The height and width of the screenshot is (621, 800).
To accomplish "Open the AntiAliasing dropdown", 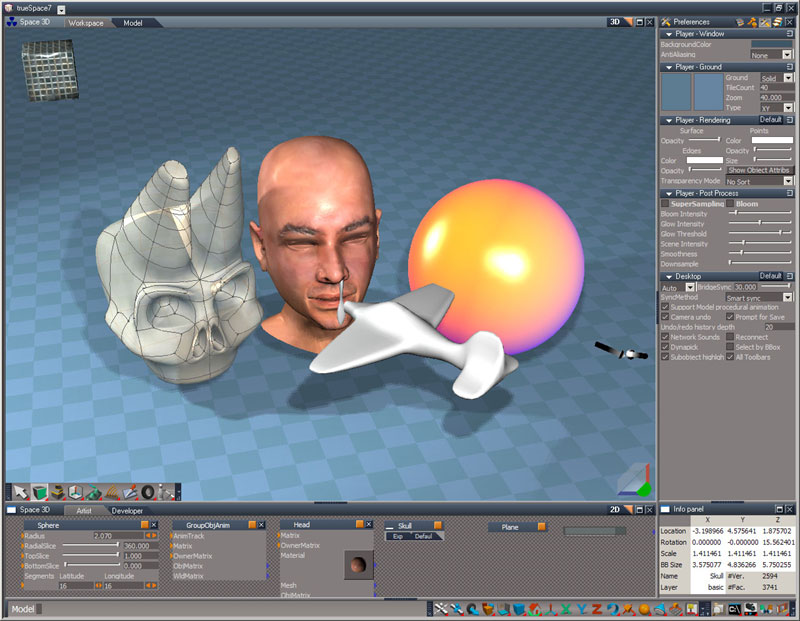I will (x=787, y=55).
